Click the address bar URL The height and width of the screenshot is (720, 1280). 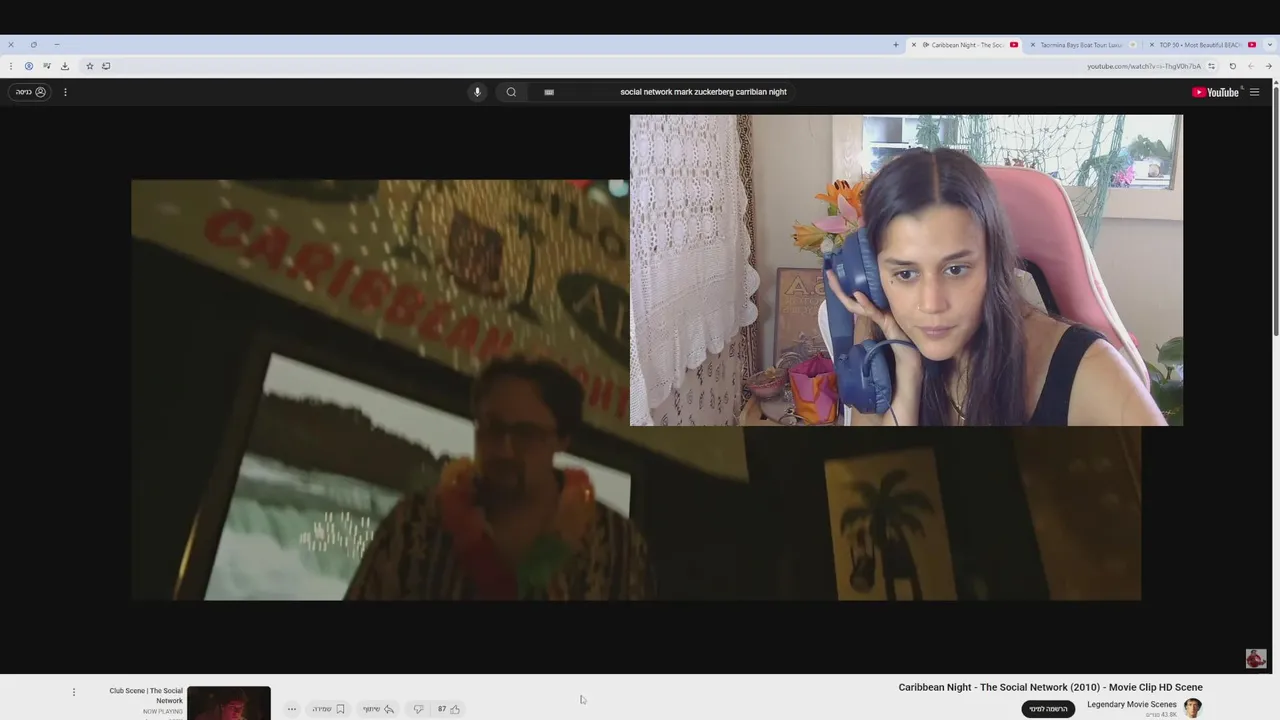(x=1144, y=66)
